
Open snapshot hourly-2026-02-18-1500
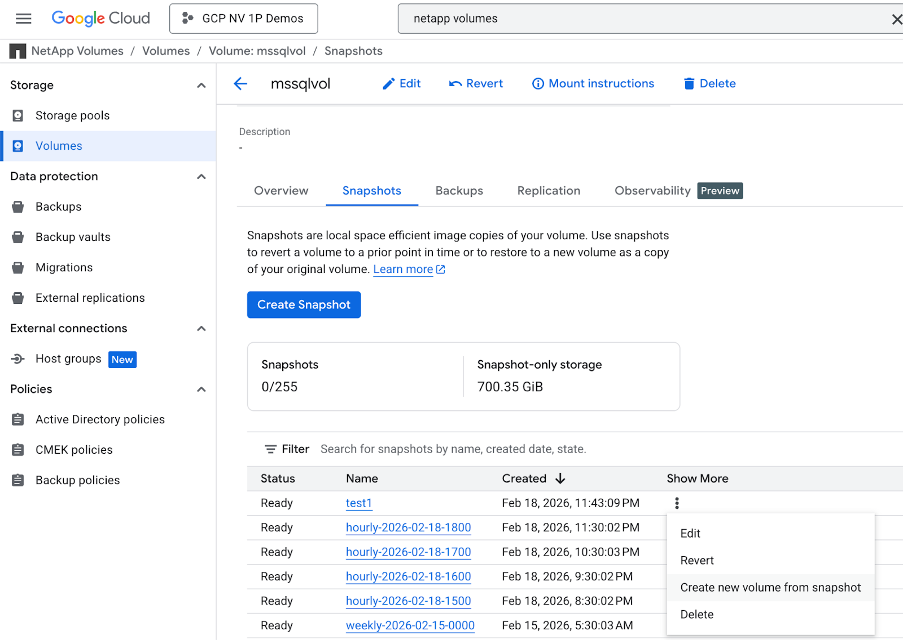(x=408, y=601)
